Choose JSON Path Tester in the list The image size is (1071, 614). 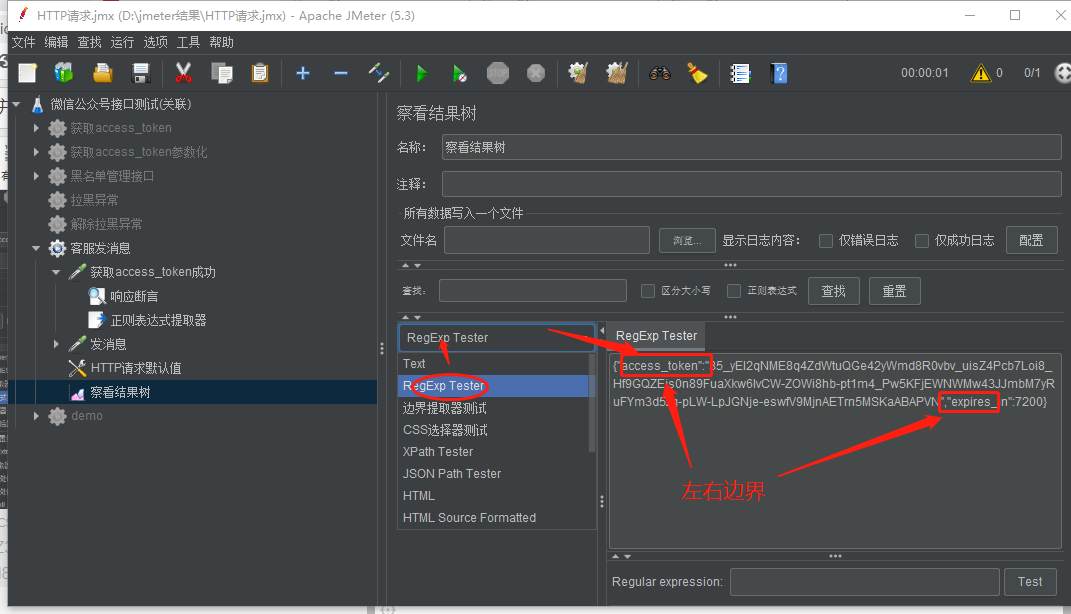(x=492, y=473)
